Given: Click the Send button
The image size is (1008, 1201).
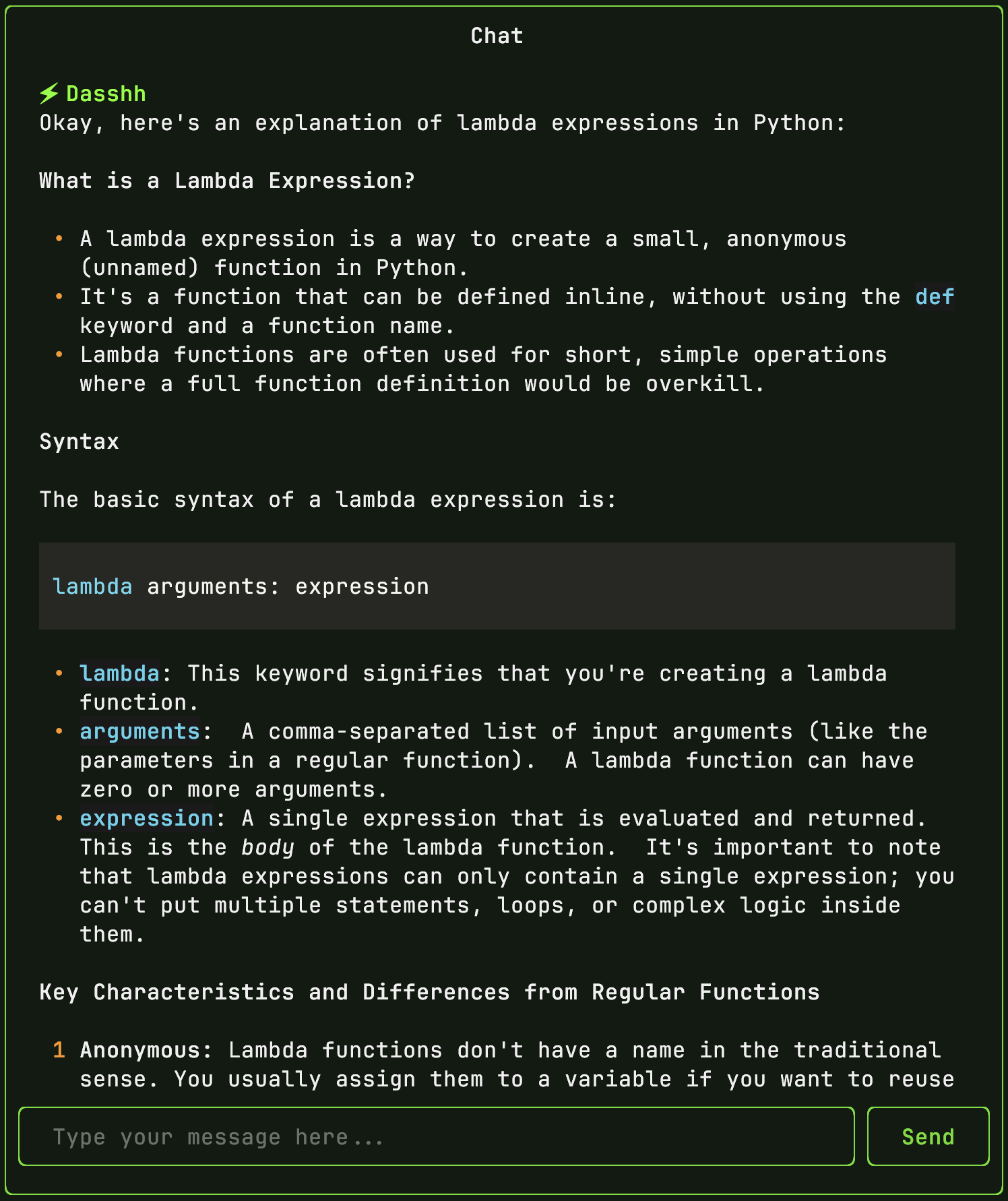Looking at the screenshot, I should [928, 1136].
